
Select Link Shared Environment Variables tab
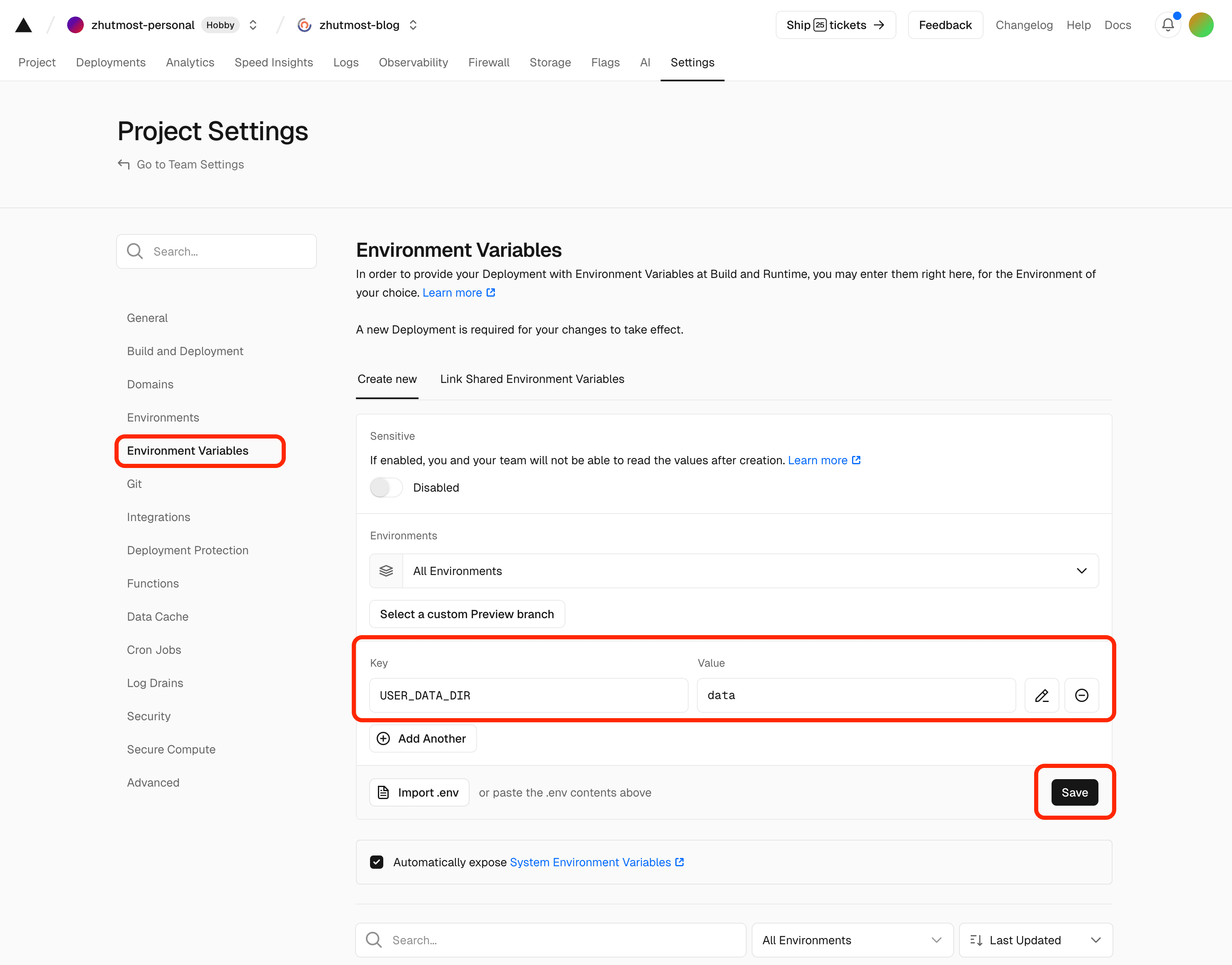(532, 378)
